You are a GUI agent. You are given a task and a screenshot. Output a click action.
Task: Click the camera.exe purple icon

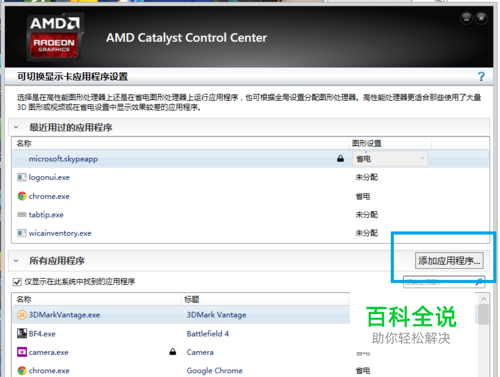[22, 352]
